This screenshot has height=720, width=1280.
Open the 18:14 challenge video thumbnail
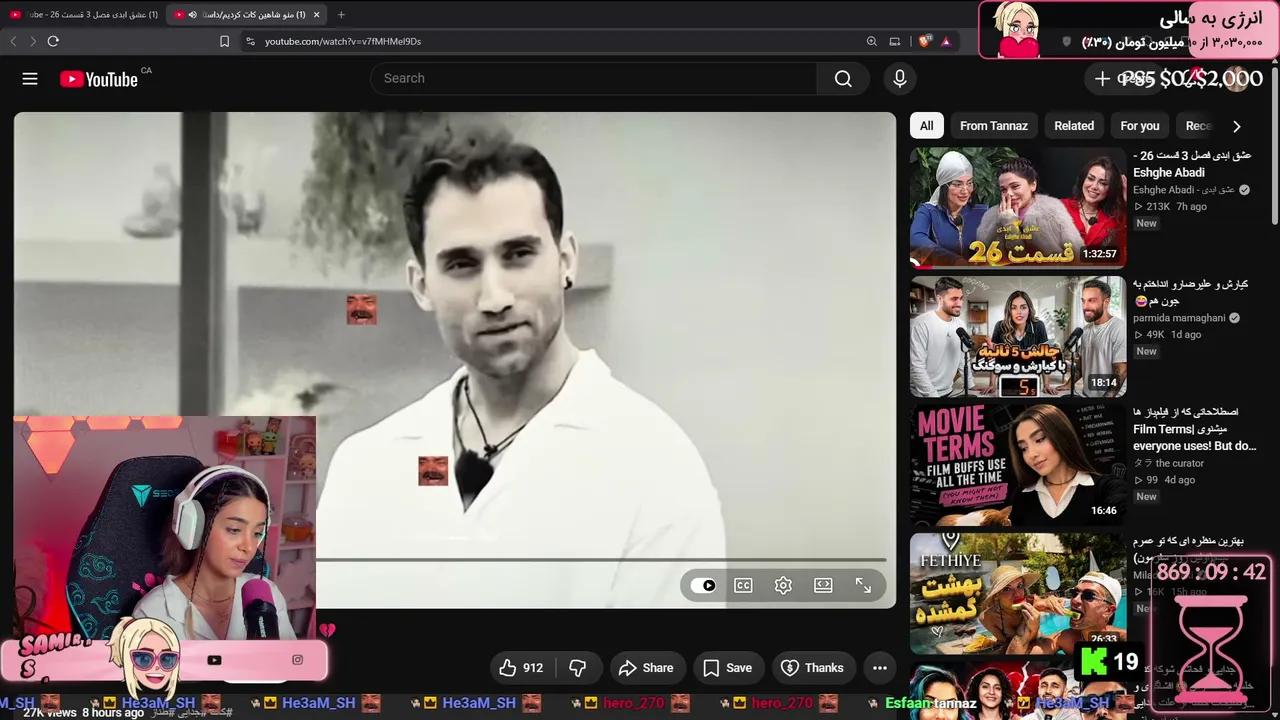pyautogui.click(x=1018, y=337)
